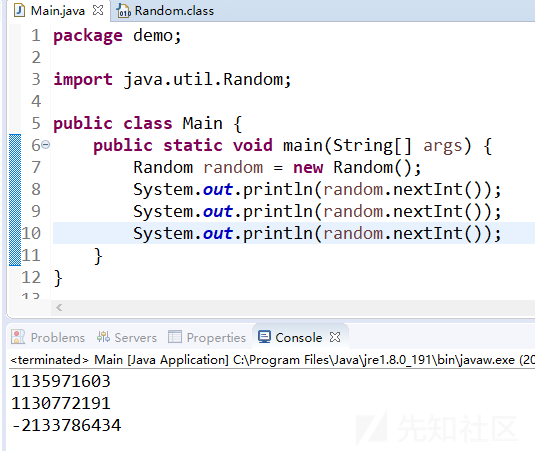Viewport: 535px width, 451px height.
Task: Click the 'import java.util.Random;' statement
Action: [x=172, y=79]
